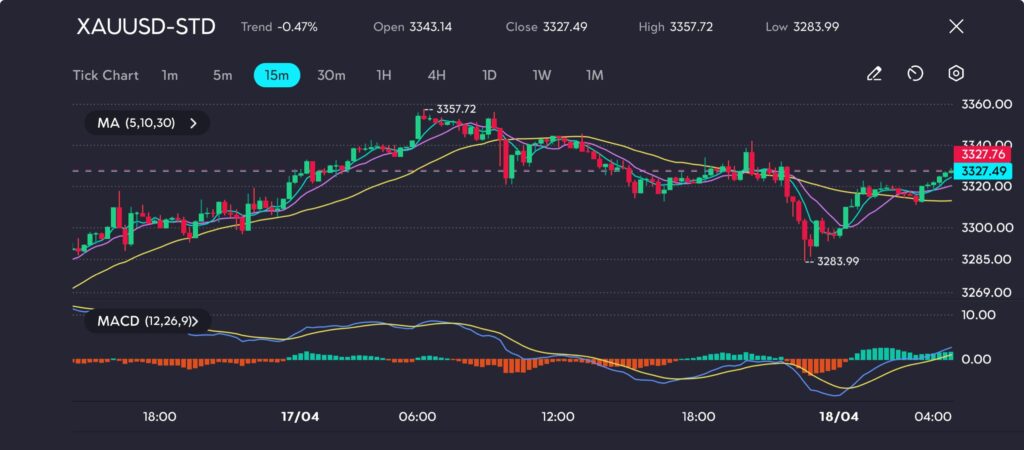Viewport: 1024px width, 450px height.
Task: Open chart settings hexagon icon
Action: point(956,74)
